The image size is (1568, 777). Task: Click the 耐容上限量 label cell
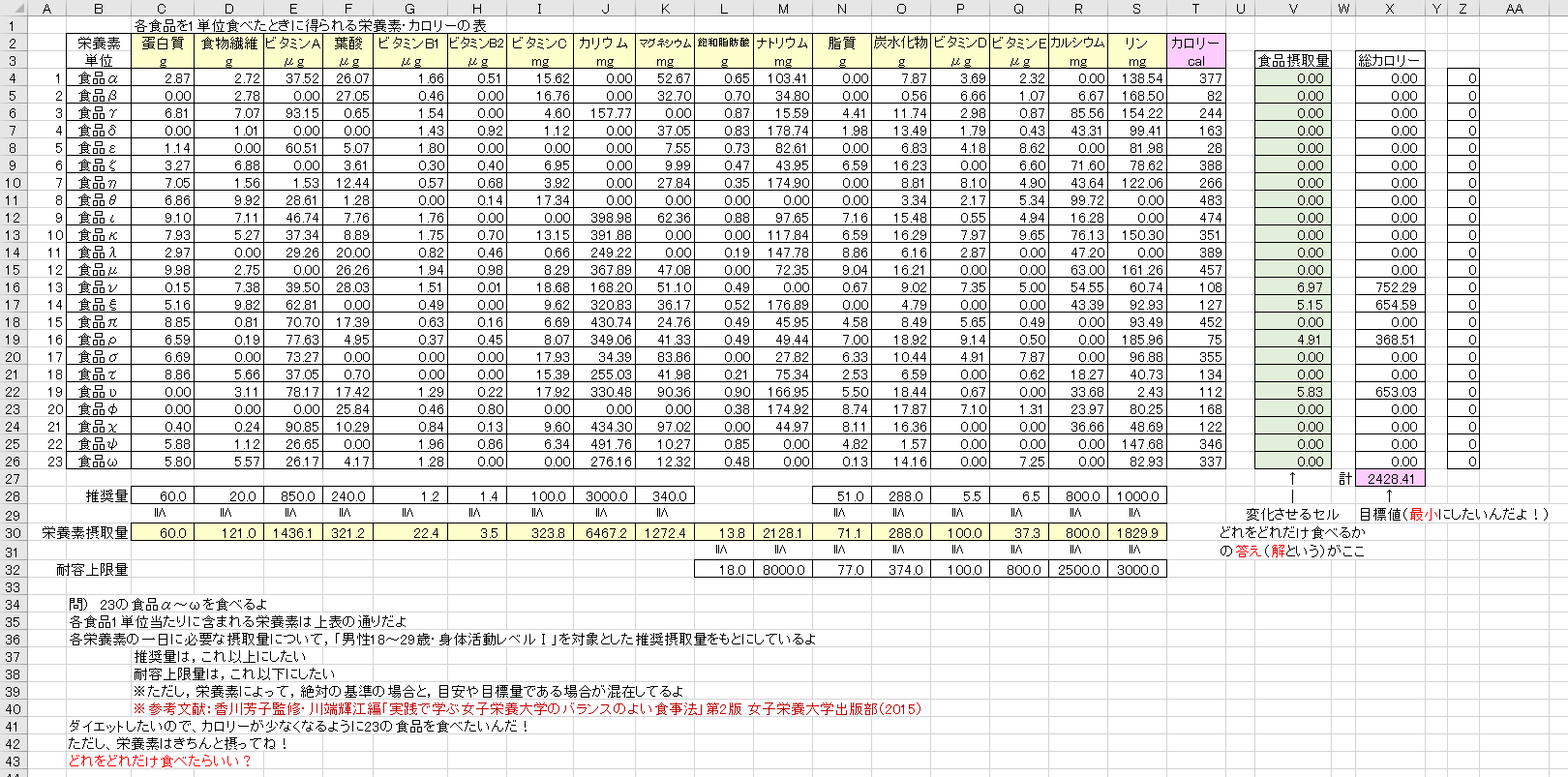92,570
